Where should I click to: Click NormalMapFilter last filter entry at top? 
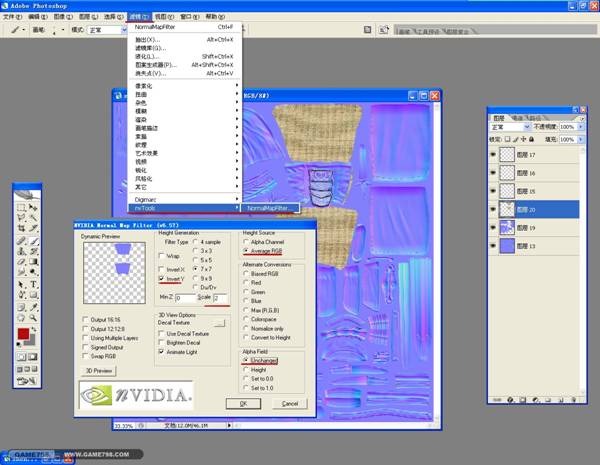[x=184, y=27]
